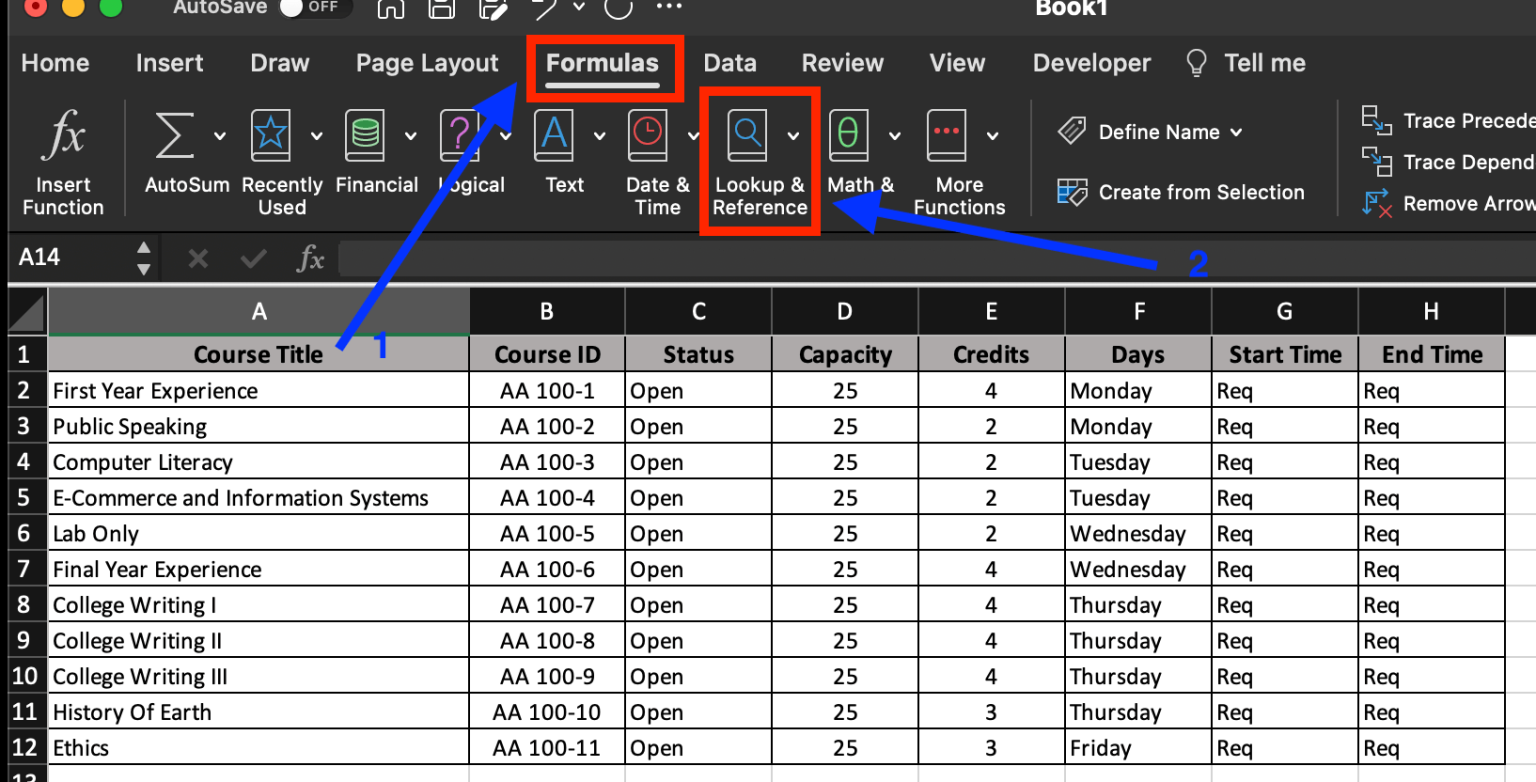This screenshot has height=782, width=1536.
Task: Select the Remove Arrows icon
Action: pos(1377,203)
